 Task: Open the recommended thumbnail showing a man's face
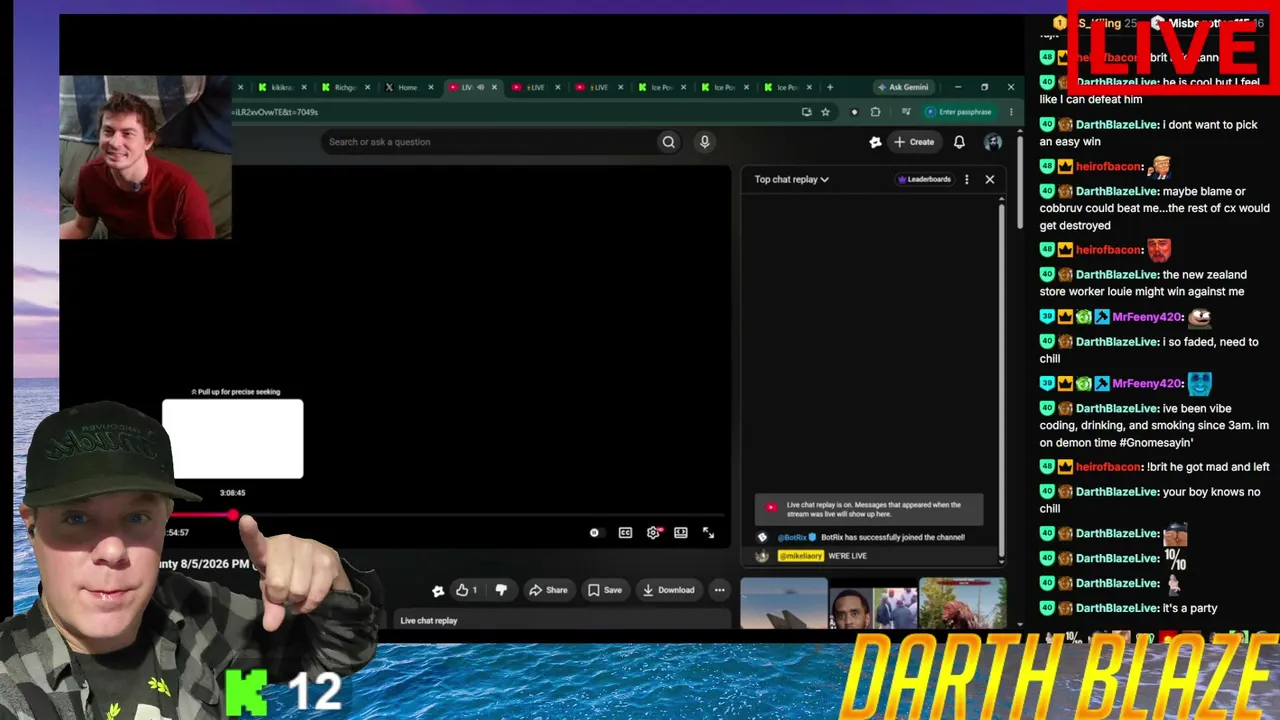(873, 603)
